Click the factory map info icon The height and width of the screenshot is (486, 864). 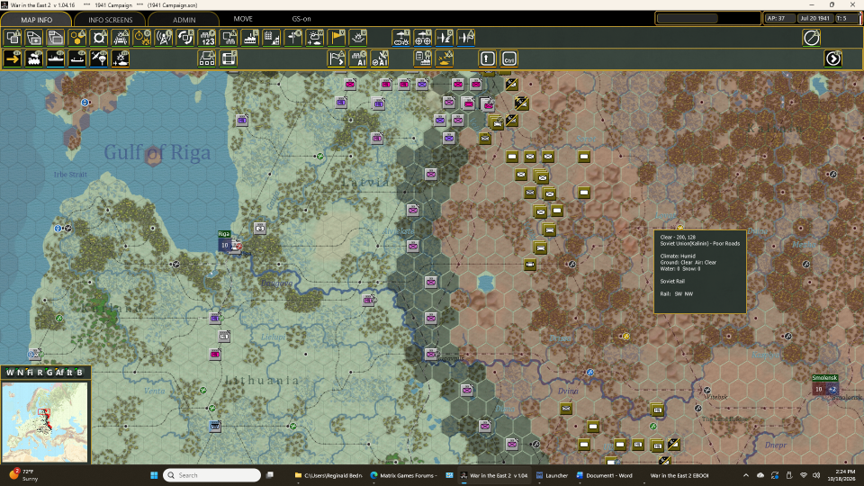250,37
